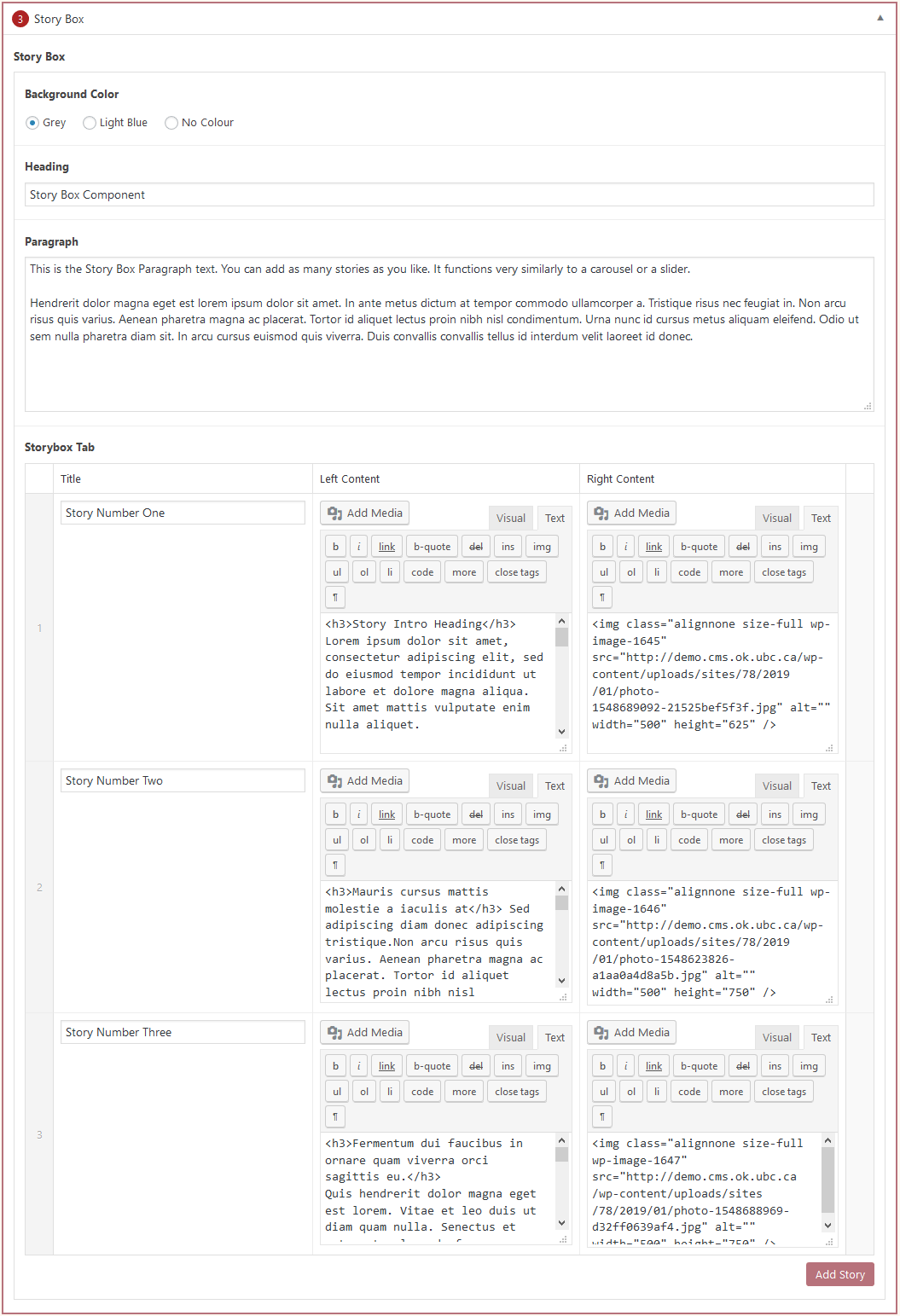Switch Story Two left content to Visual tab
This screenshot has width=900, height=1316.
[511, 786]
